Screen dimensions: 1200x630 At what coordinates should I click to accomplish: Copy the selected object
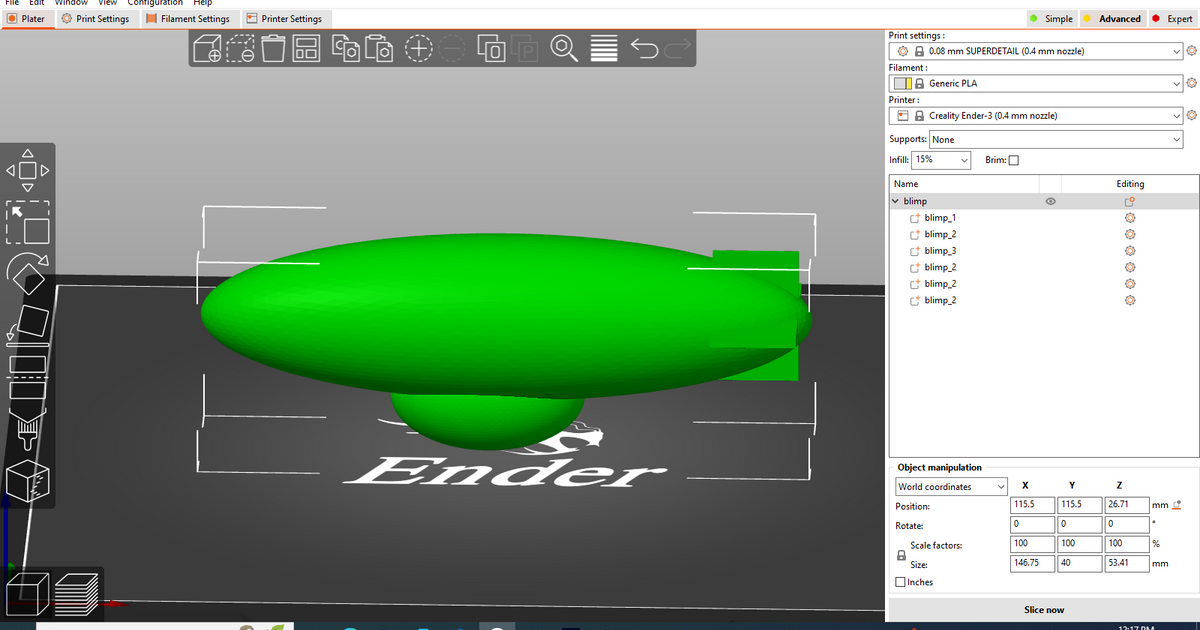[x=345, y=47]
